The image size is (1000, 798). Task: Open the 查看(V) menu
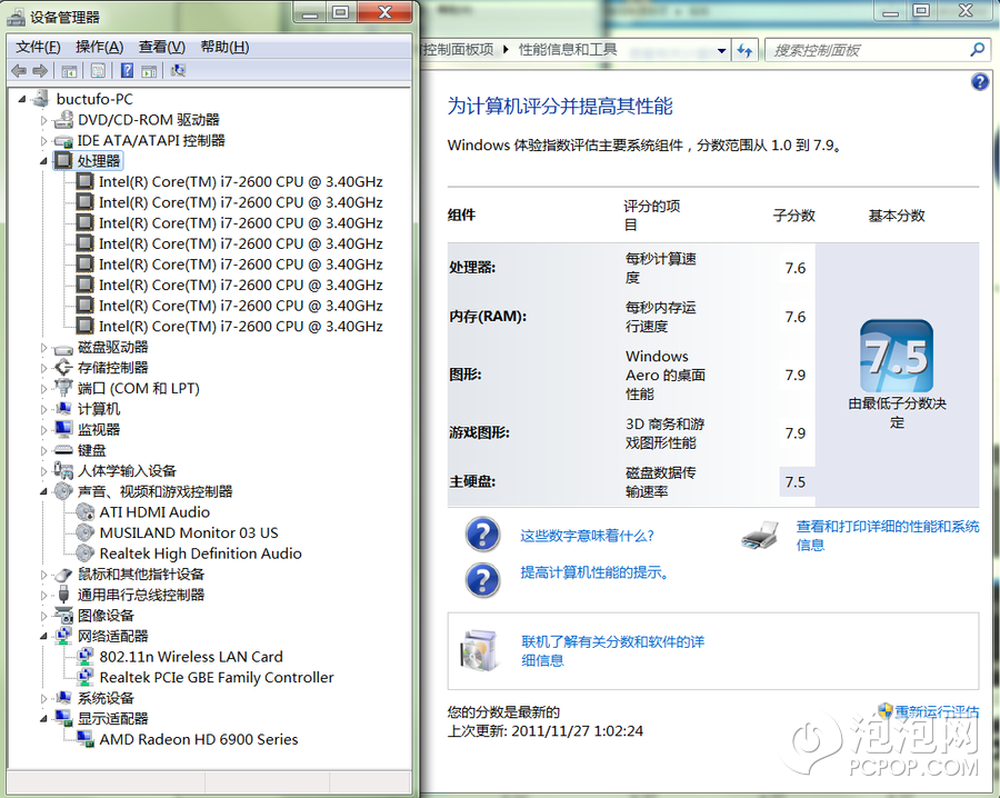(x=162, y=47)
